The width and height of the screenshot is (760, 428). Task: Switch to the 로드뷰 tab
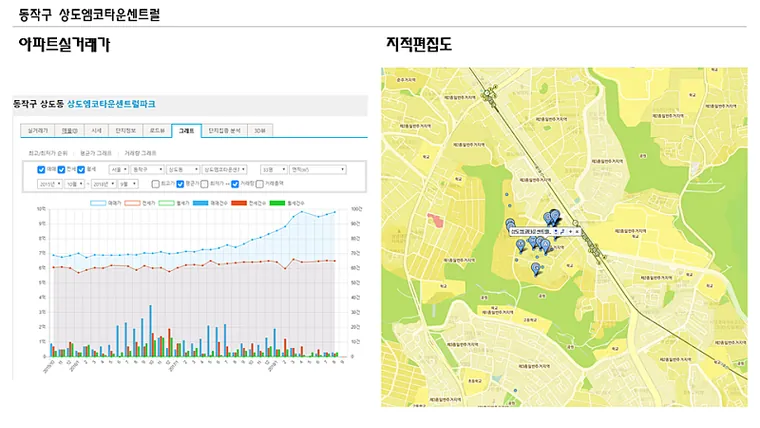157,131
